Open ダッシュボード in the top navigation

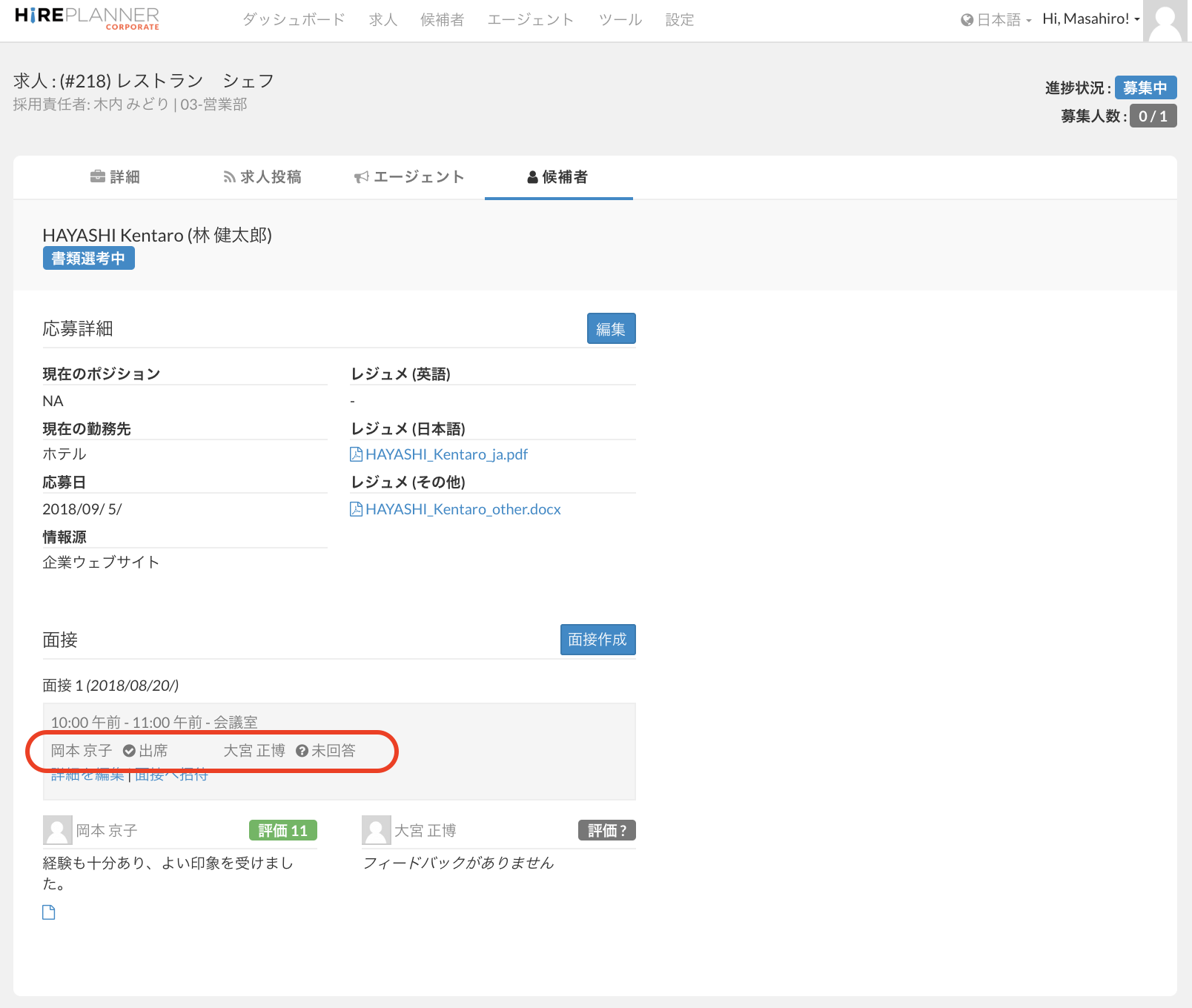(294, 20)
